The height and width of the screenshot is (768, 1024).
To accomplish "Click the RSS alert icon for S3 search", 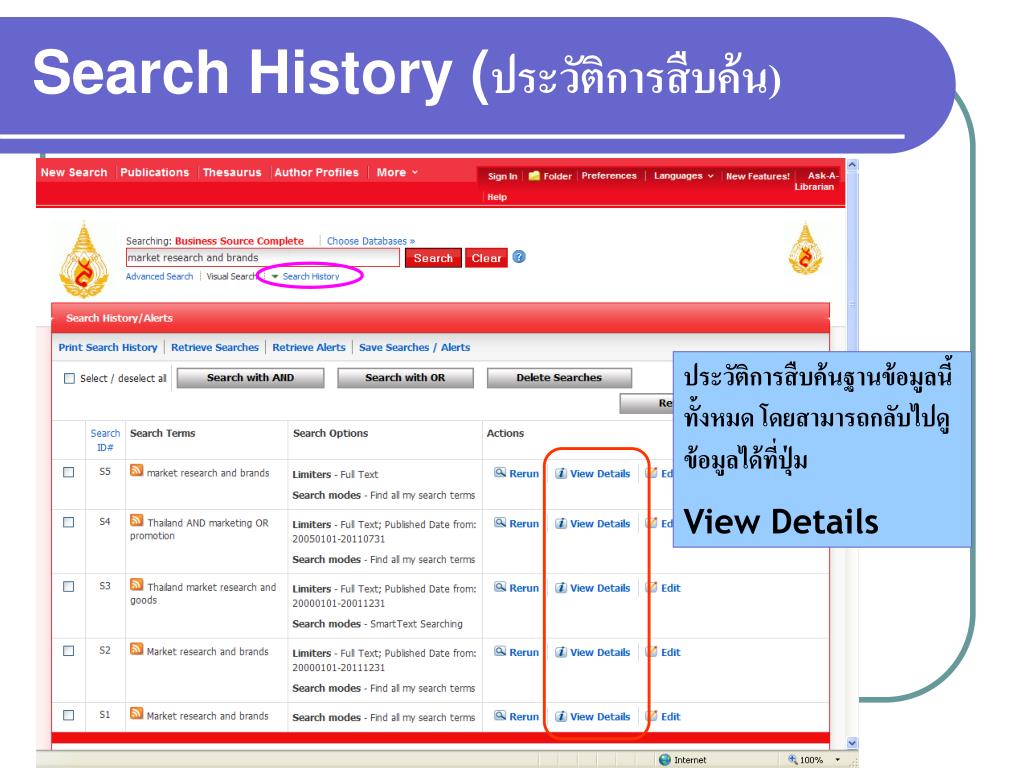I will tap(136, 584).
